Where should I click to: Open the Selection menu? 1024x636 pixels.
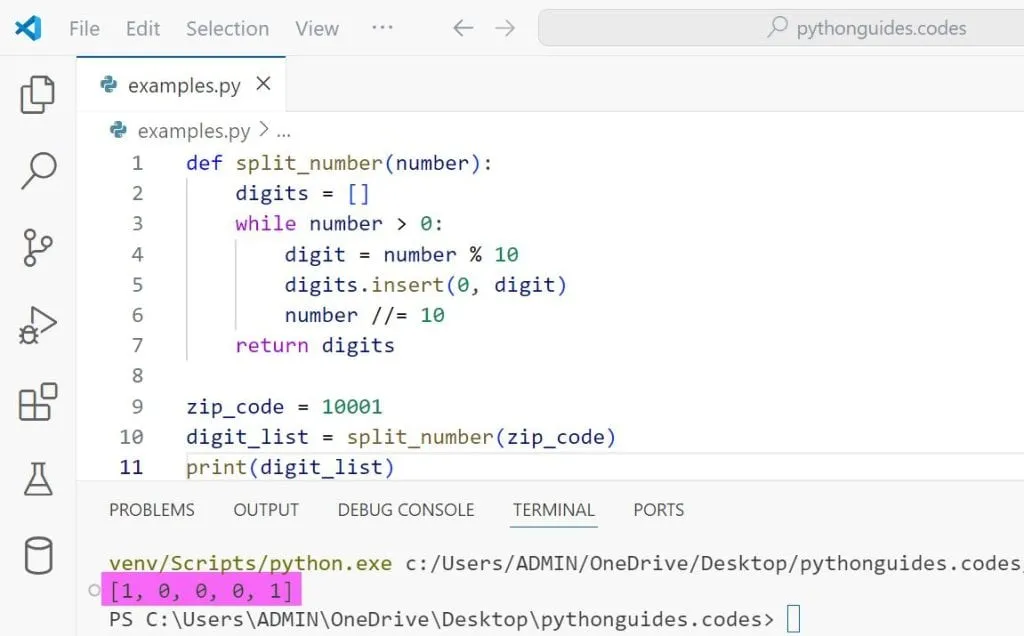tap(227, 28)
